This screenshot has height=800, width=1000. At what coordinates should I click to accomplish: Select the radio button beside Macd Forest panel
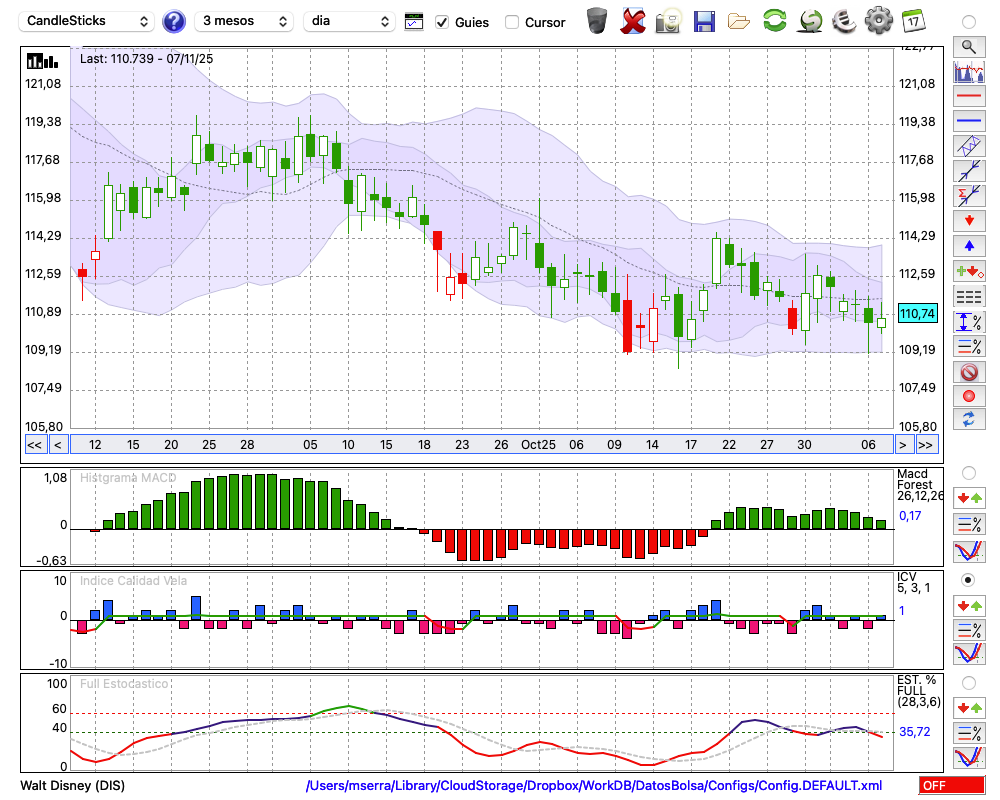(x=968, y=472)
